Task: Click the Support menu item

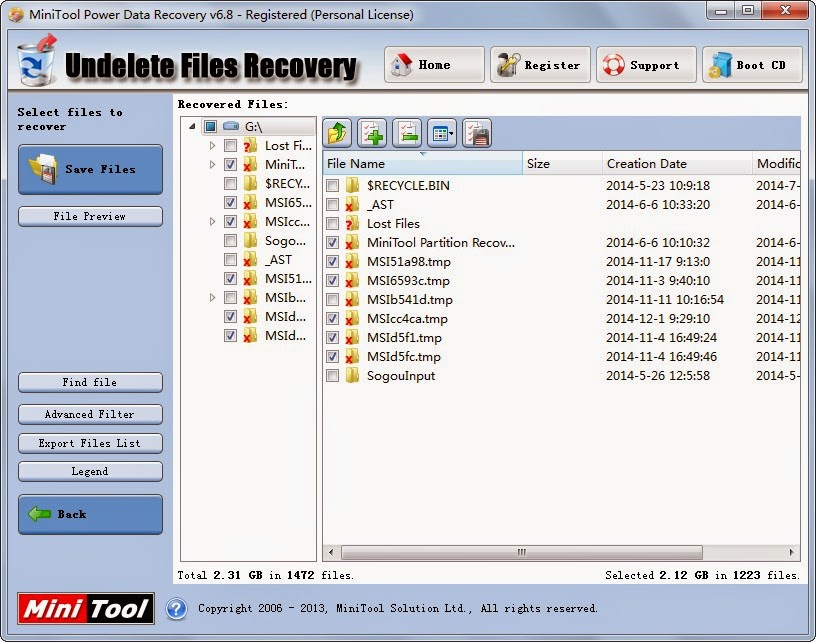Action: (646, 64)
